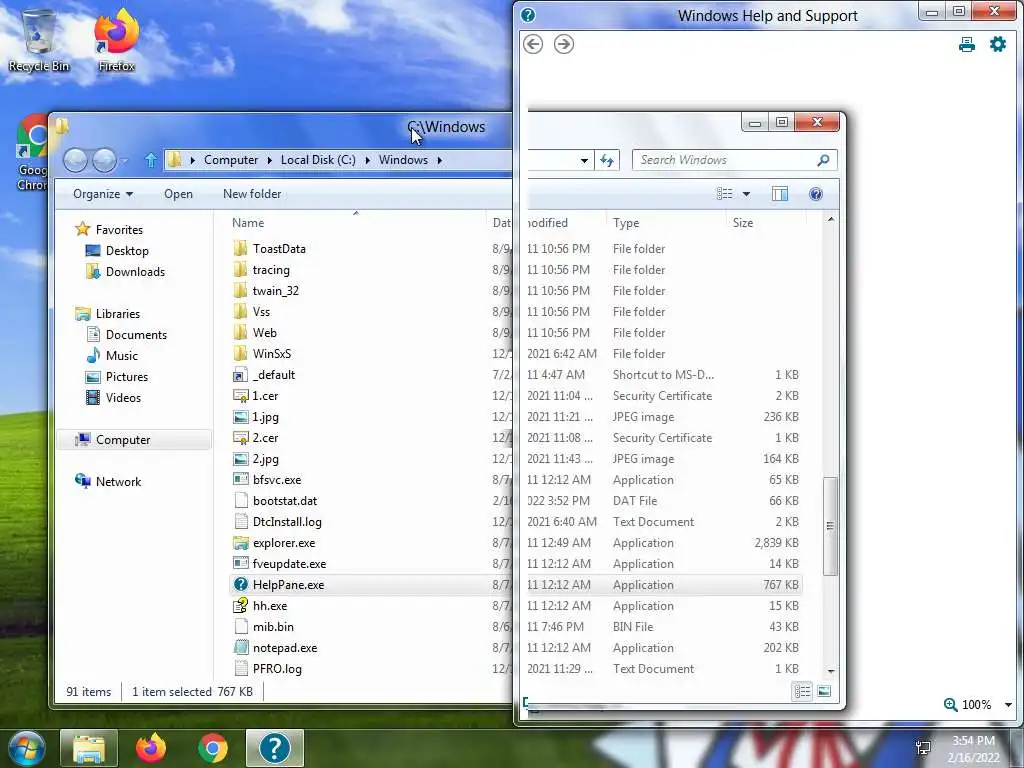
Task: Sort files by the Name column
Action: coord(248,223)
